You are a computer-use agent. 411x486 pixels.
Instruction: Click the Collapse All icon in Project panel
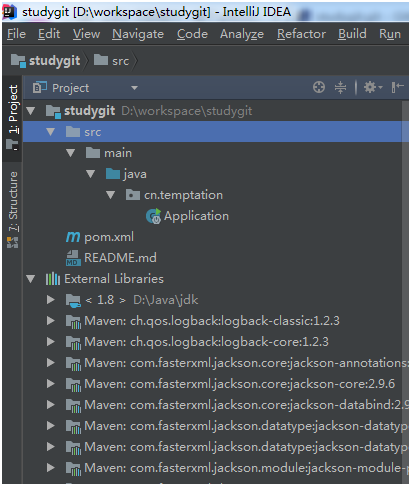(340, 87)
